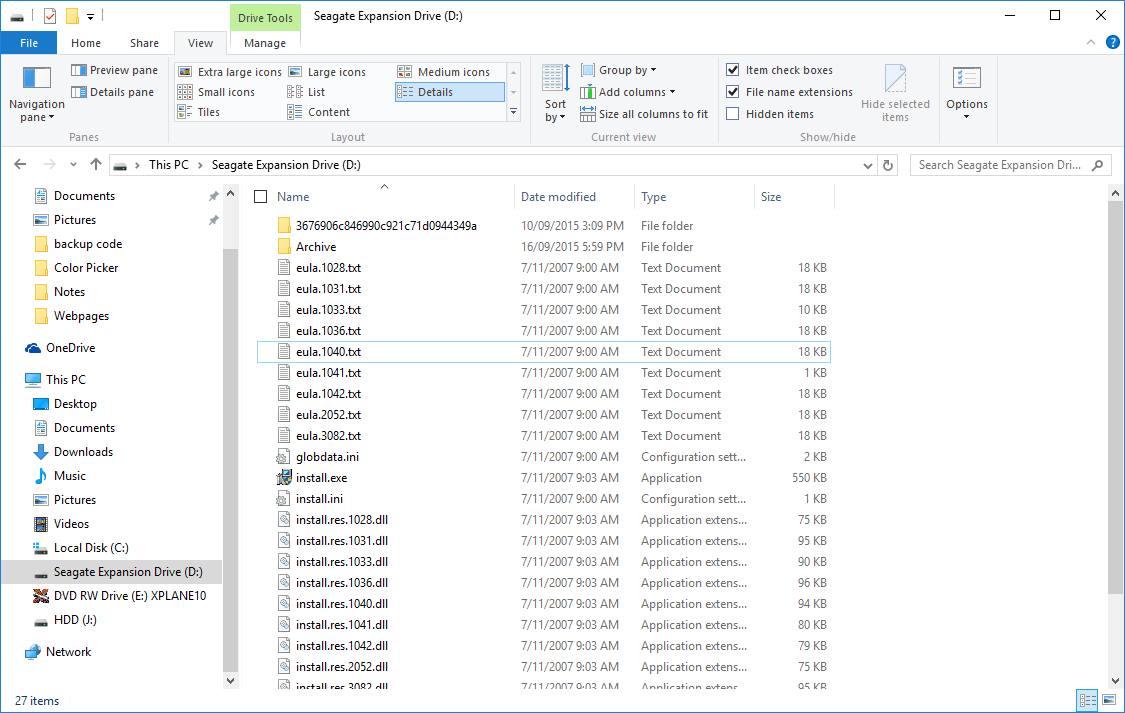Switch to the Home ribbon tab
This screenshot has height=713, width=1125.
pyautogui.click(x=85, y=42)
